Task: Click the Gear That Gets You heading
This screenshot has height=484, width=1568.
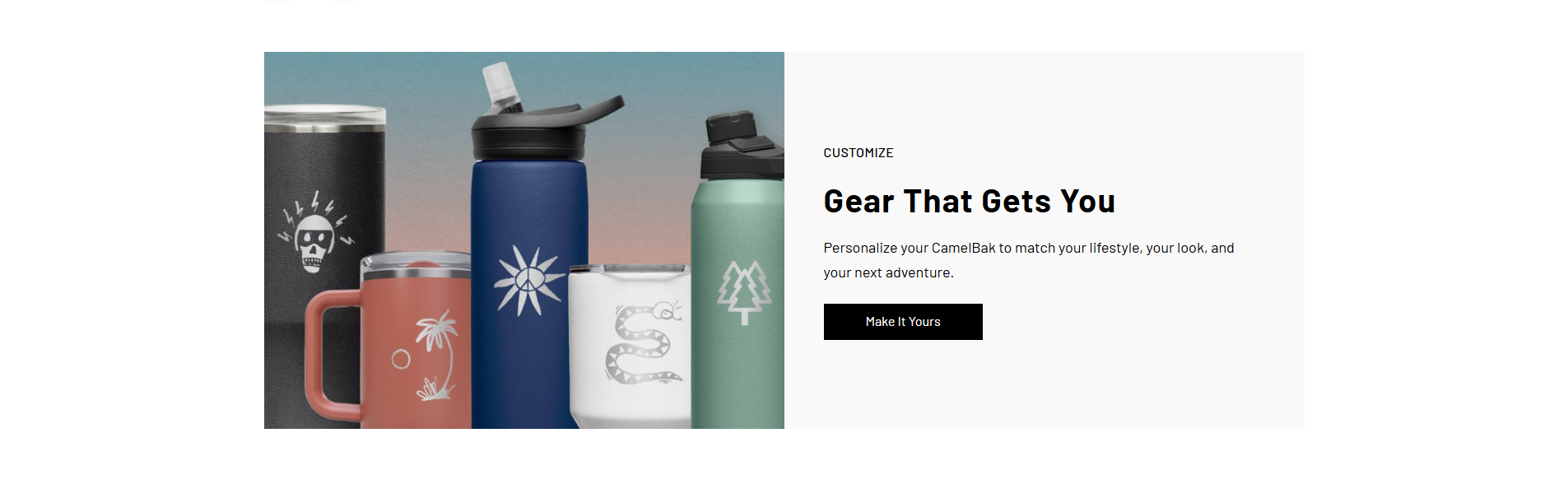Action: (x=969, y=202)
